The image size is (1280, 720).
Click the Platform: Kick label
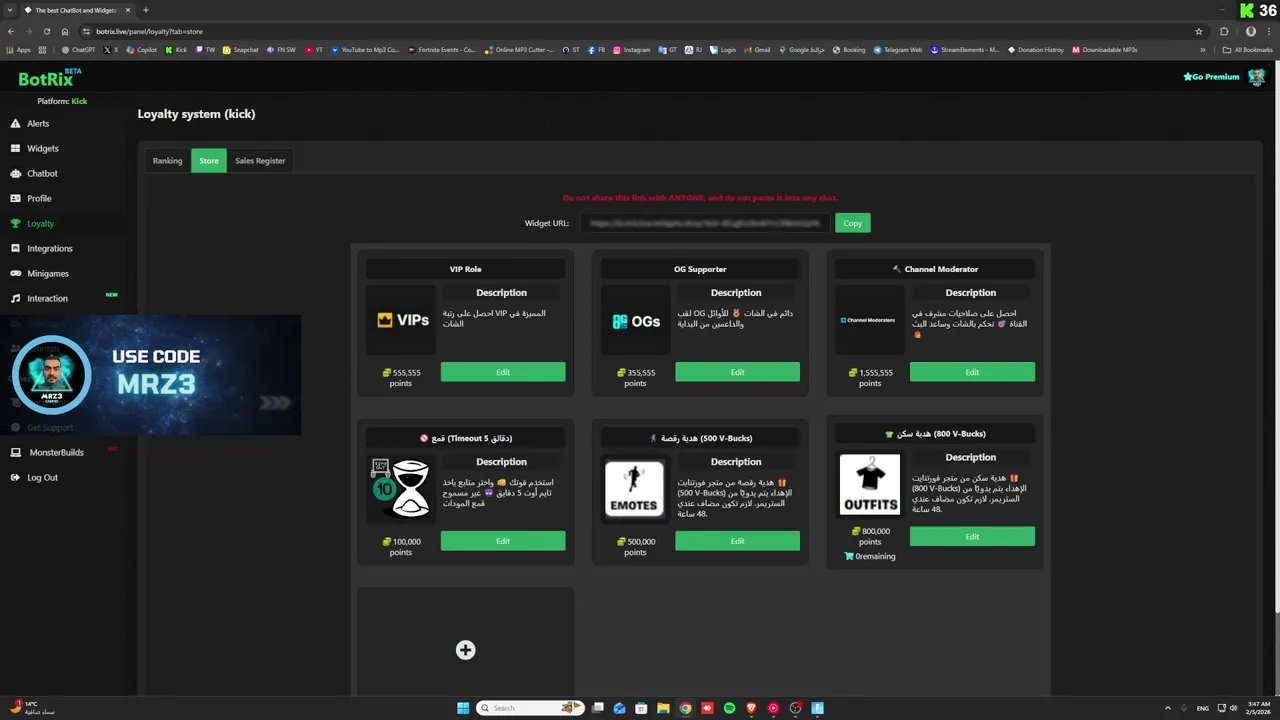coord(62,101)
